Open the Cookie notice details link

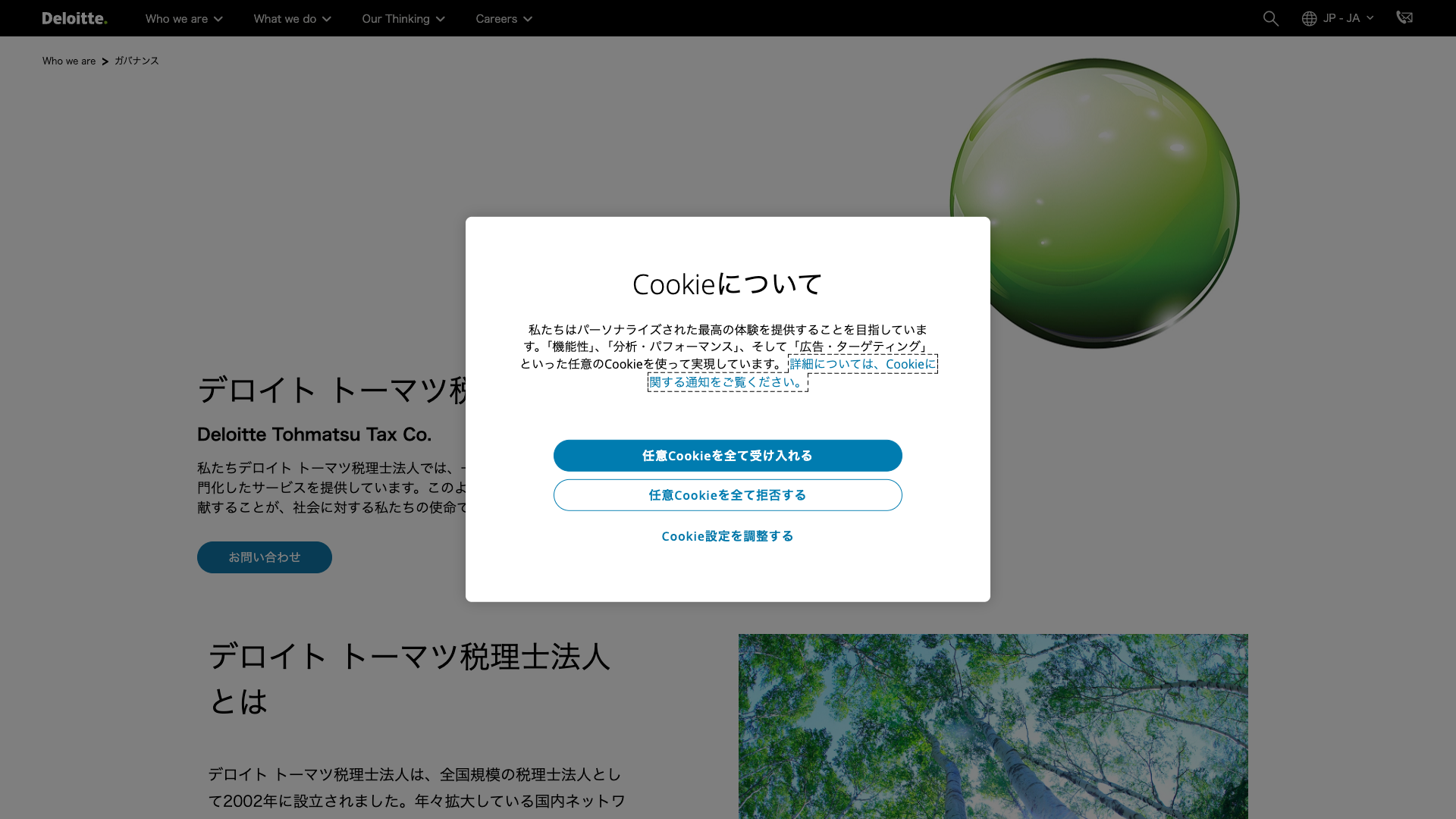click(x=862, y=365)
